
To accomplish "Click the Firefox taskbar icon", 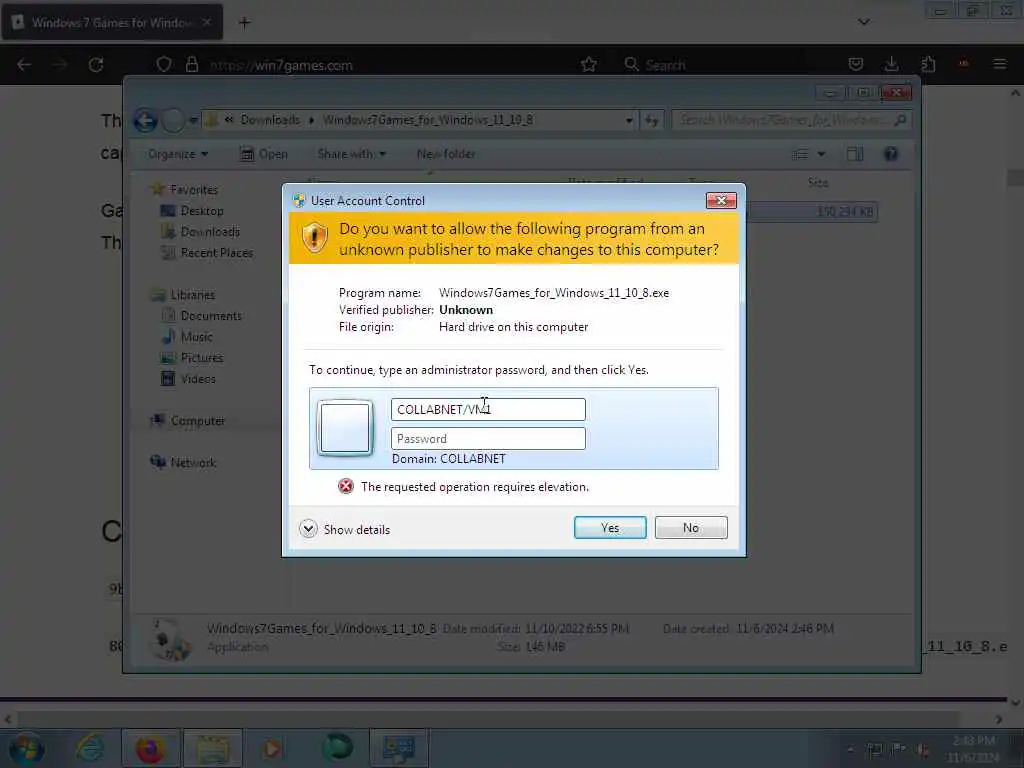I will (x=150, y=748).
